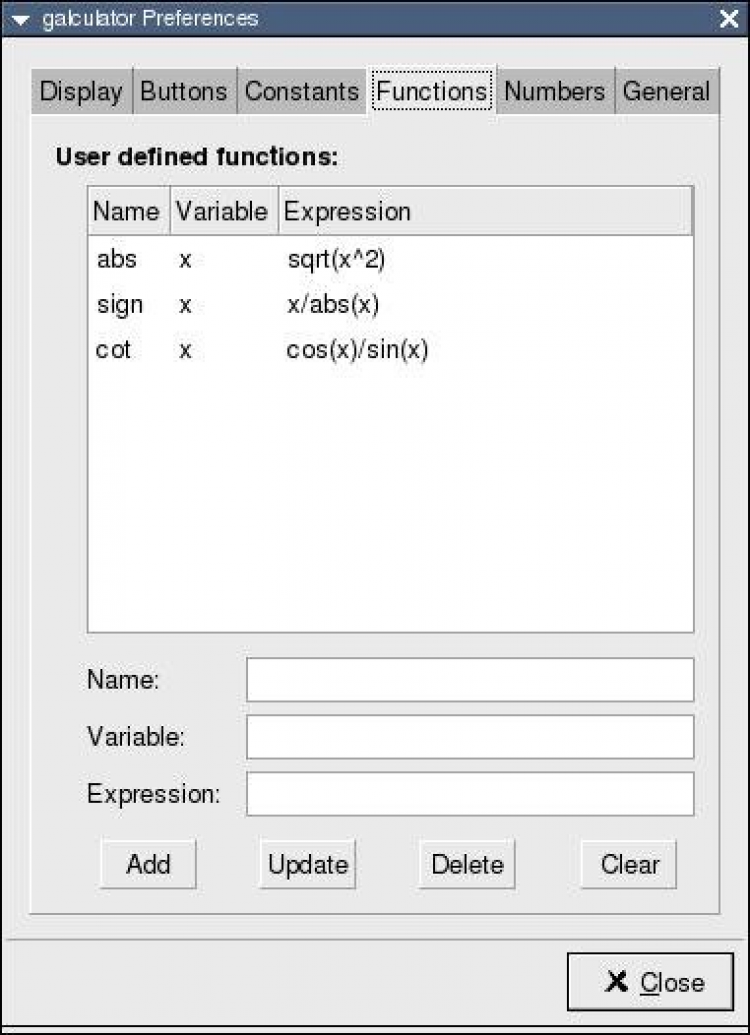The height and width of the screenshot is (1035, 750).
Task: Delete the selected function
Action: 467,865
